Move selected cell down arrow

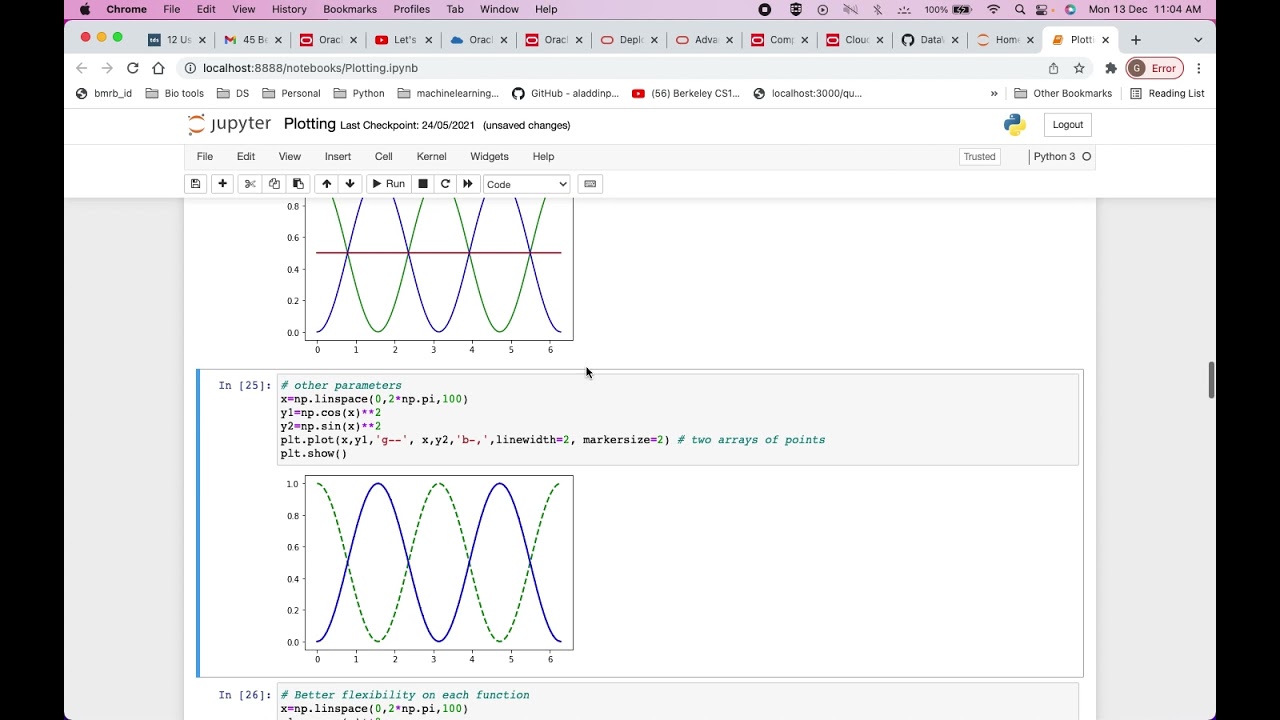point(350,184)
